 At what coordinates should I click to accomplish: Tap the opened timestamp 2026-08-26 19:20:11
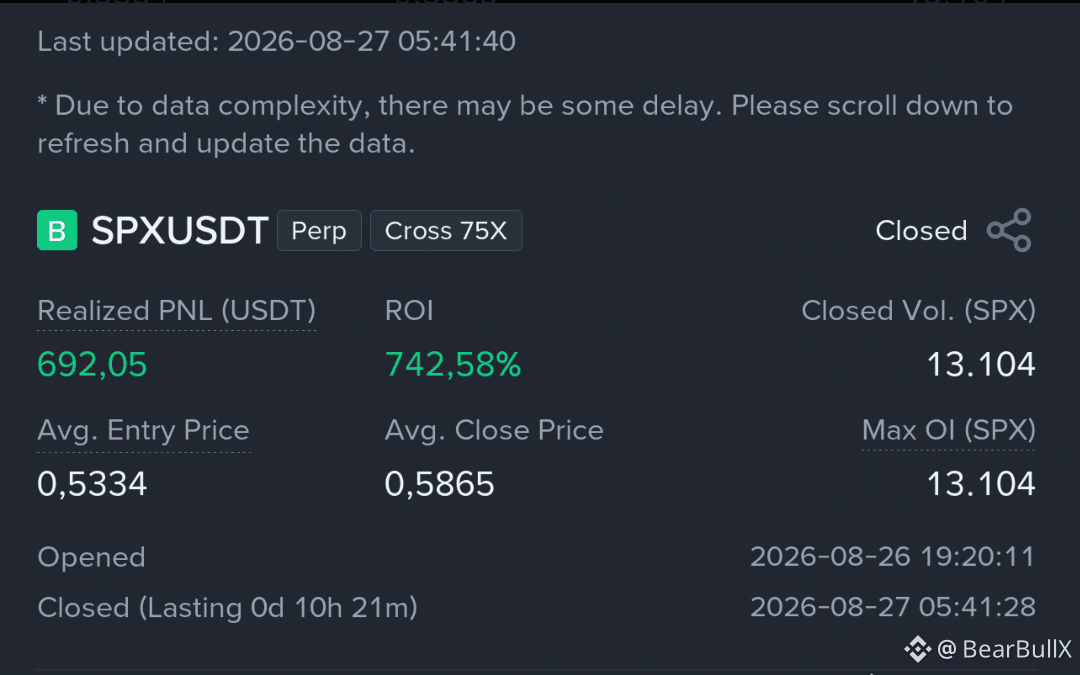[893, 557]
